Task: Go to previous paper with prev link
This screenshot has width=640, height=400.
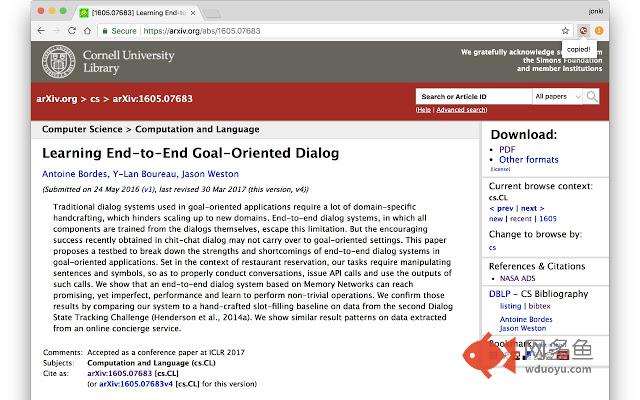Action: [x=501, y=208]
